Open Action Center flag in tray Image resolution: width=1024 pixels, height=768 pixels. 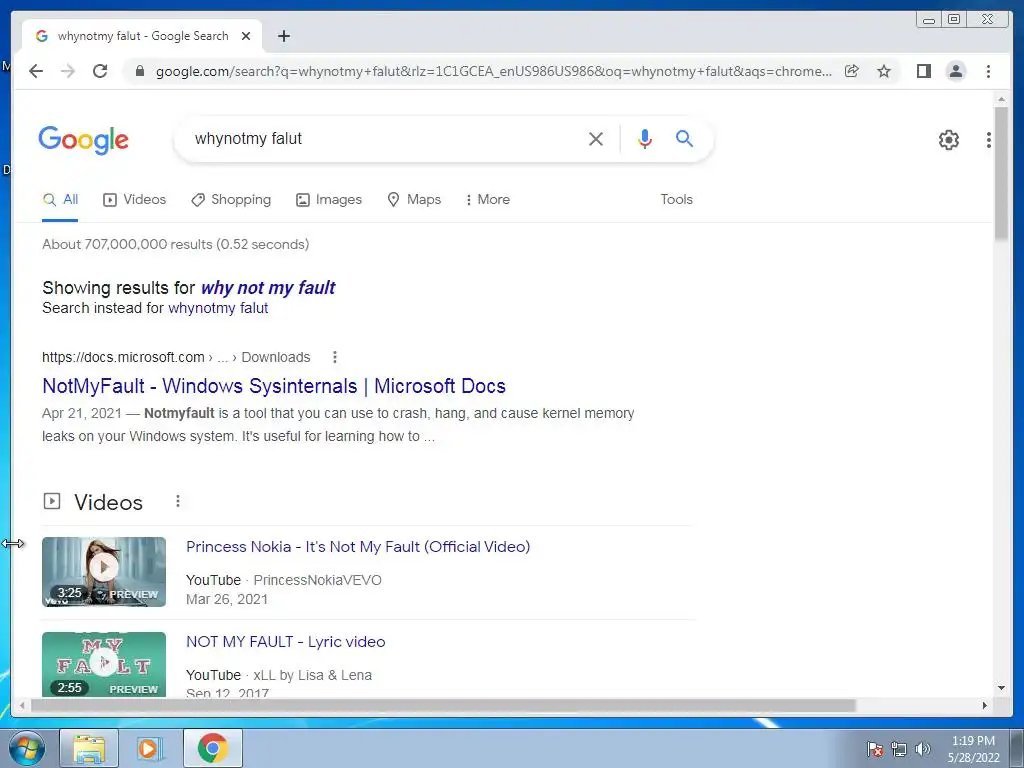pos(874,749)
